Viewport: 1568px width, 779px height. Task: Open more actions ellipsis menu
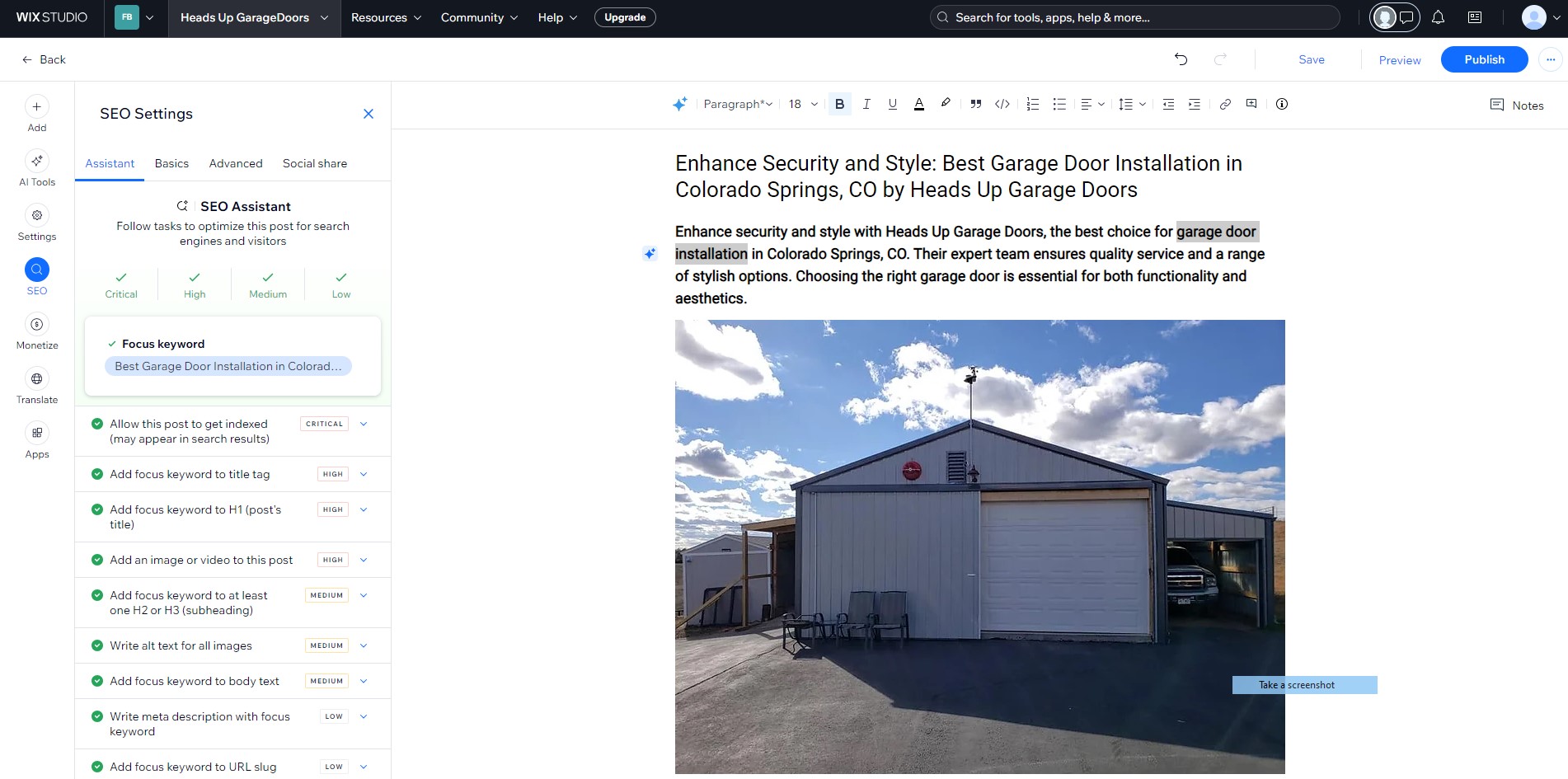(1550, 59)
